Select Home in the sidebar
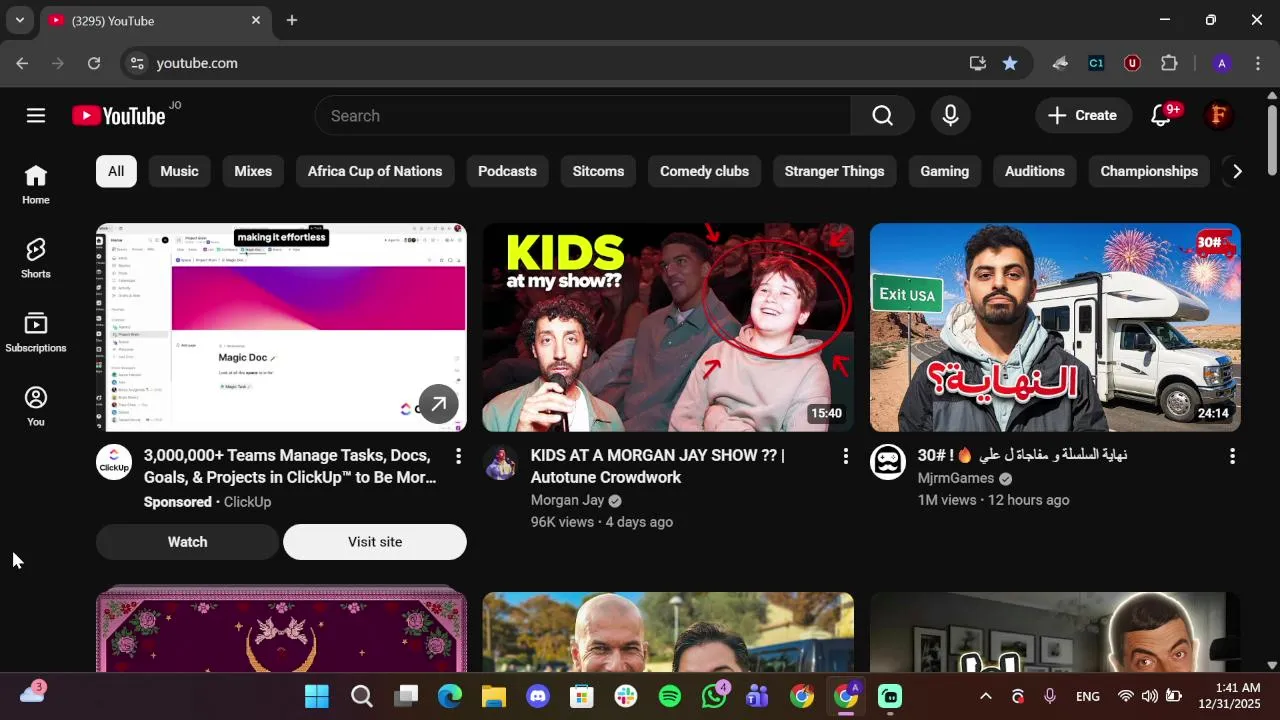 36,184
